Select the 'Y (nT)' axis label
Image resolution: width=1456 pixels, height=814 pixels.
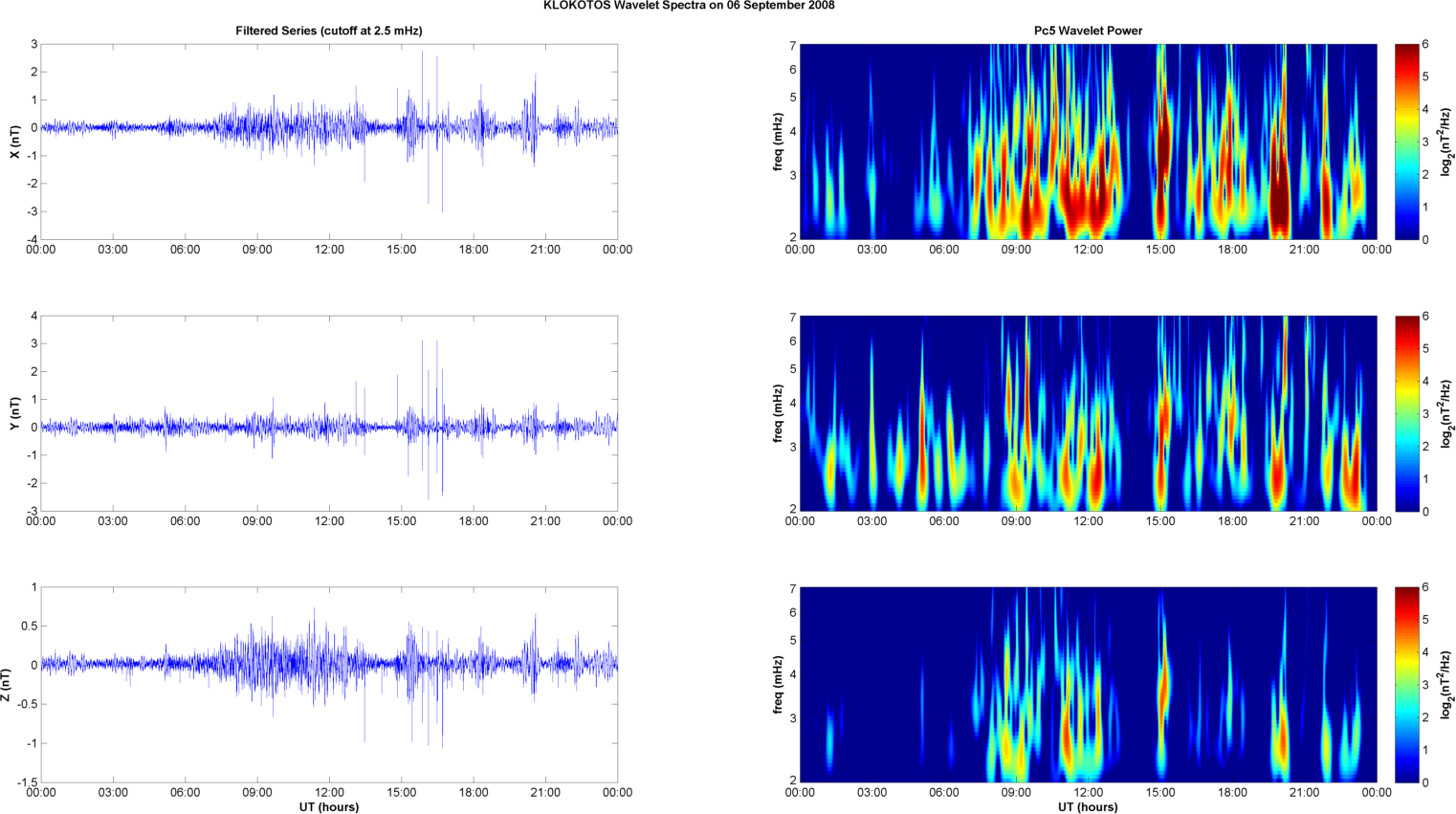click(14, 413)
